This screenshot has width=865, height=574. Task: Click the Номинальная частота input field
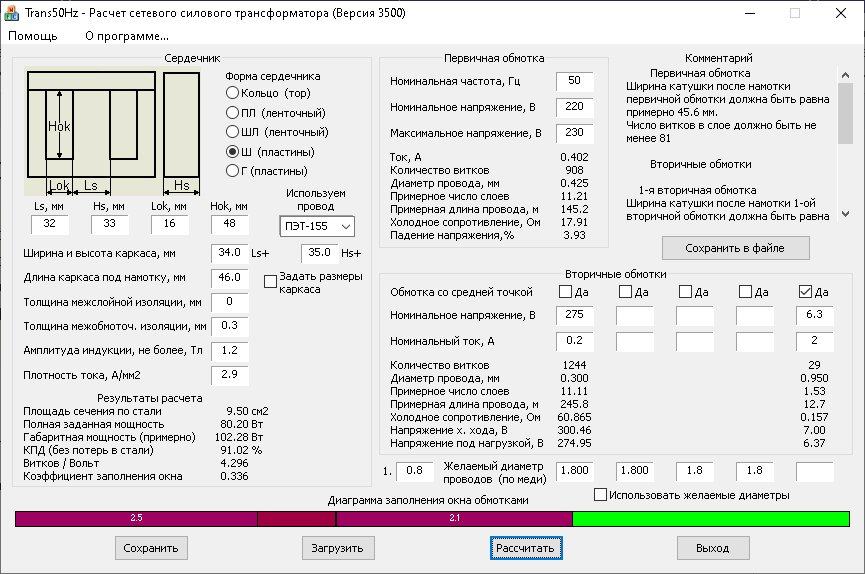coord(574,81)
